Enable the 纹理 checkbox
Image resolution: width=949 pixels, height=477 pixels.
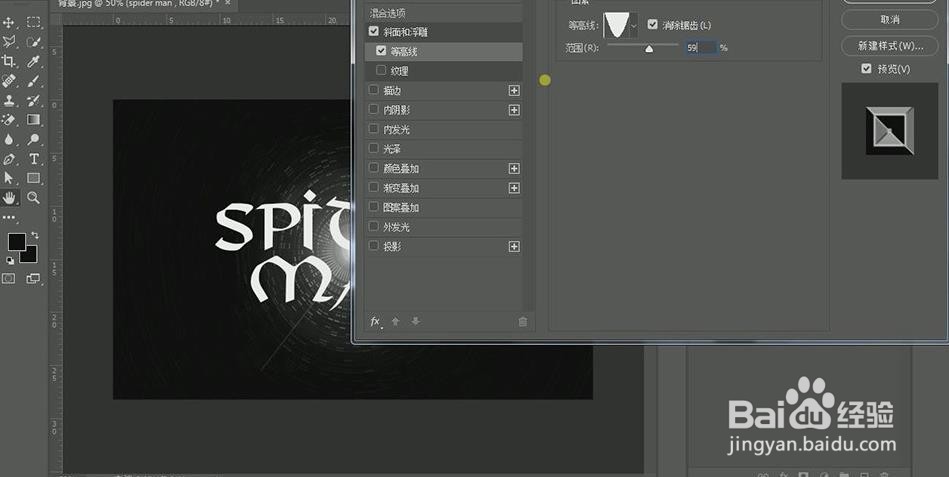381,70
